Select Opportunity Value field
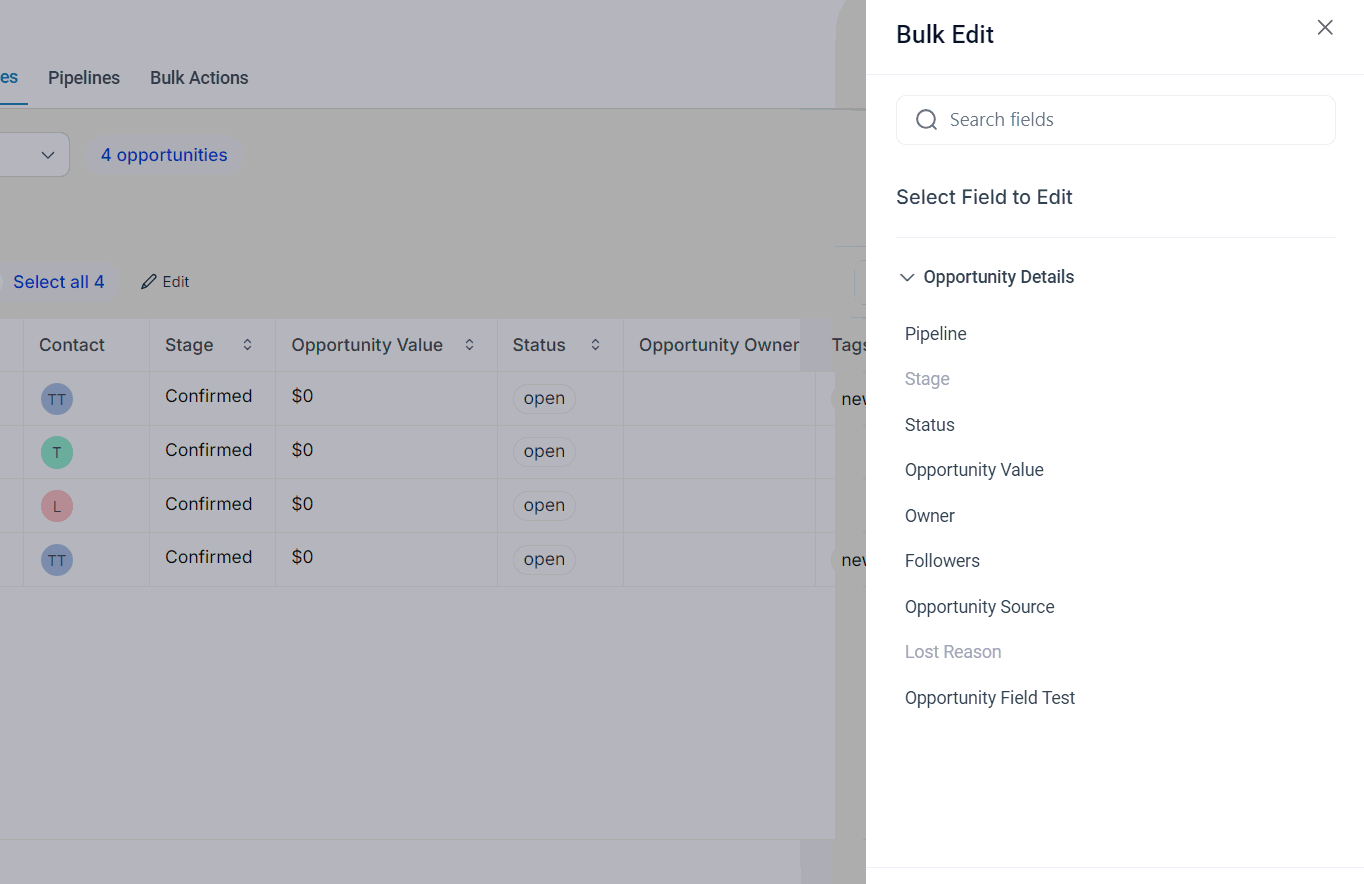This screenshot has height=884, width=1364. 974,470
